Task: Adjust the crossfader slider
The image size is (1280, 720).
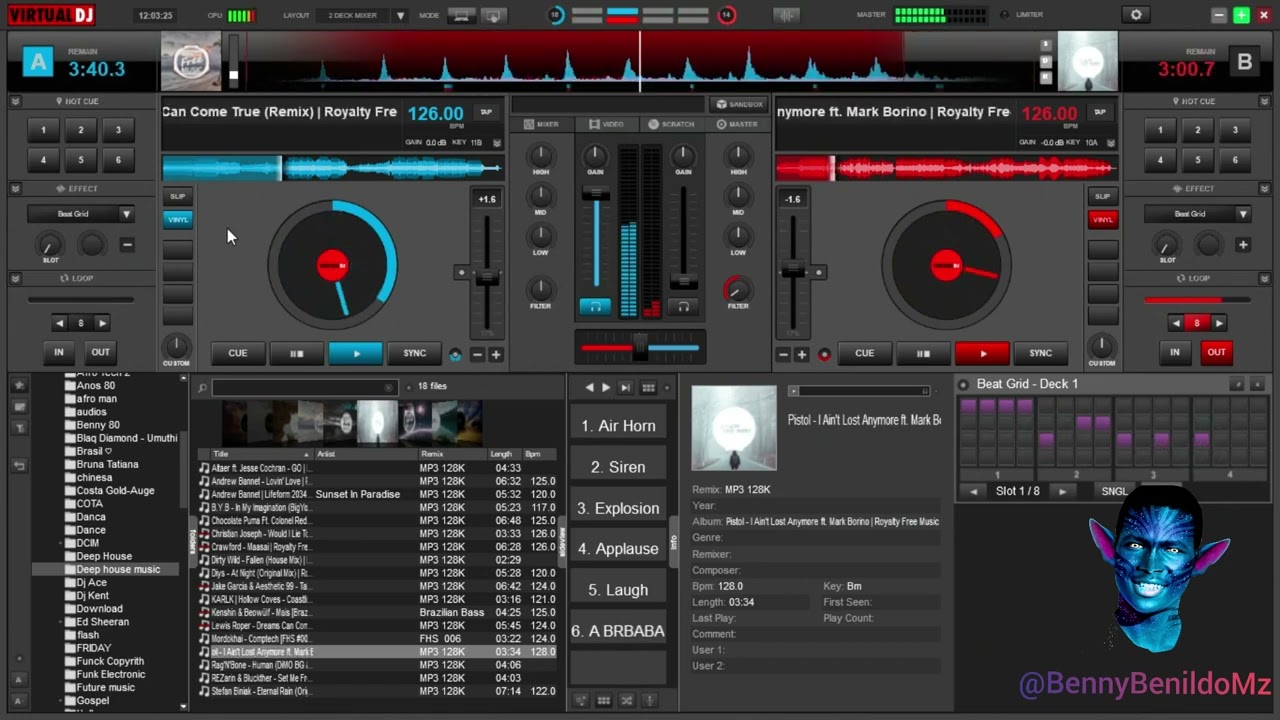Action: click(x=640, y=347)
